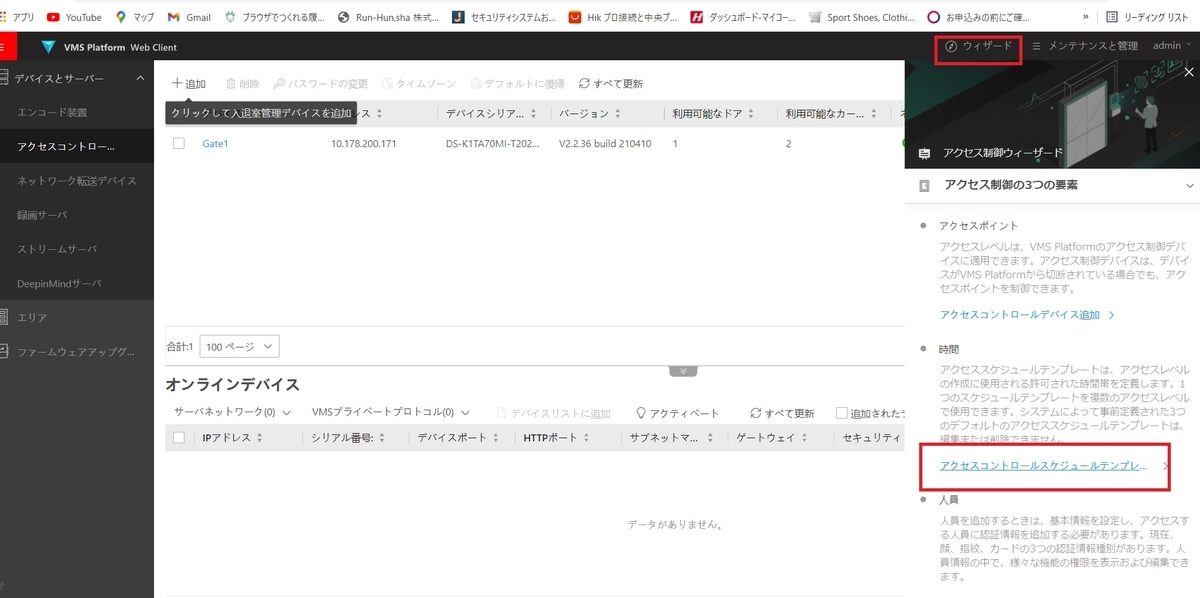Enable the 追加されたデバイス checkbox
Viewport: 1200px width, 598px height.
pyautogui.click(x=840, y=411)
